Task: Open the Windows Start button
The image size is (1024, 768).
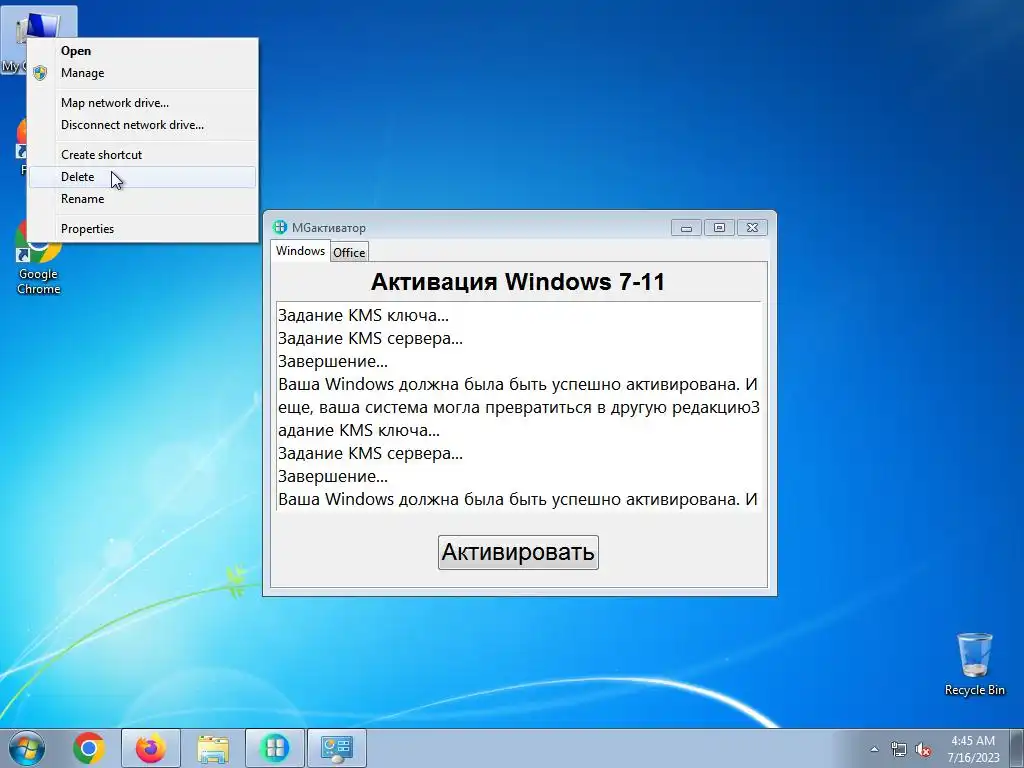Action: [27, 748]
